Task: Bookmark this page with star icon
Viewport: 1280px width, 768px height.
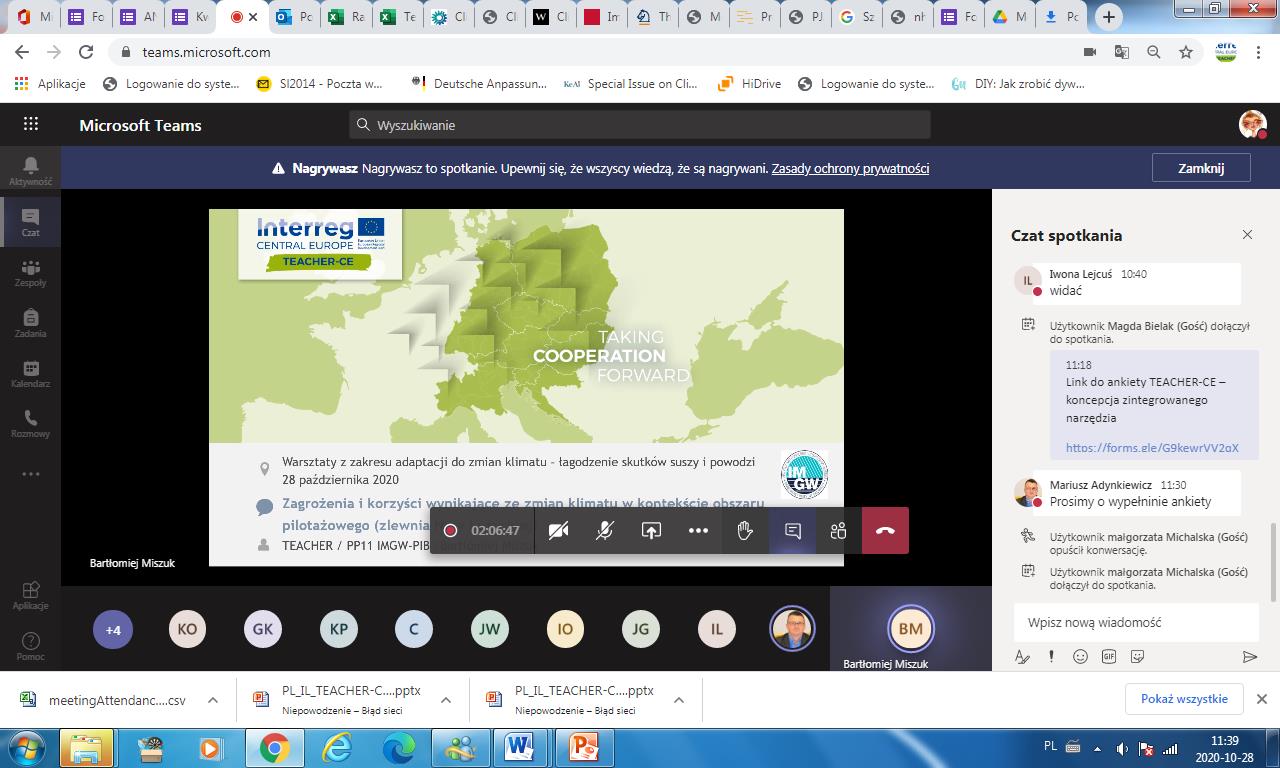Action: point(1186,52)
